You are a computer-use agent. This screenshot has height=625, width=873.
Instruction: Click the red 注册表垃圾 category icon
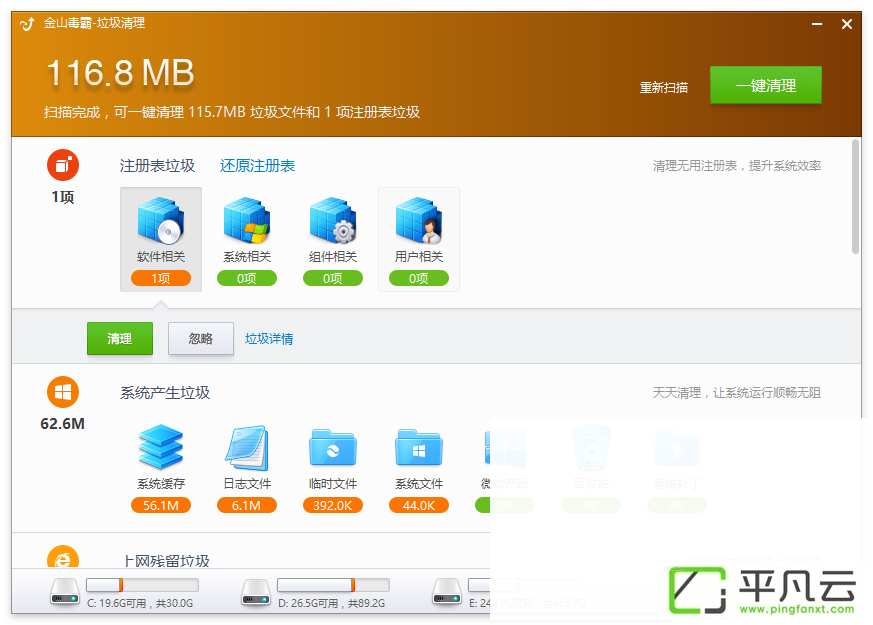pyautogui.click(x=63, y=165)
